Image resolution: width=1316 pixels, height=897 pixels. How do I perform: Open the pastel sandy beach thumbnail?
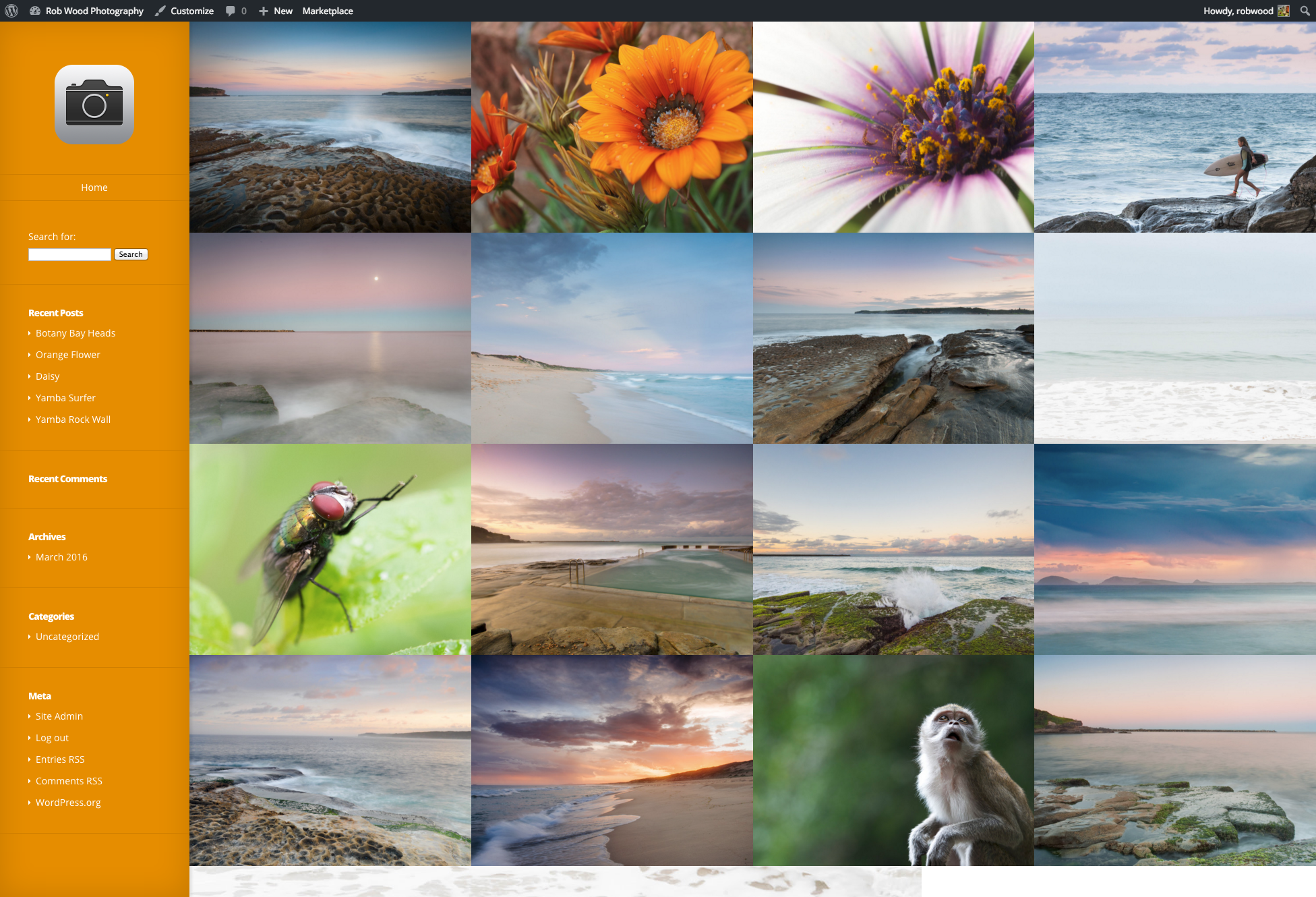click(612, 338)
